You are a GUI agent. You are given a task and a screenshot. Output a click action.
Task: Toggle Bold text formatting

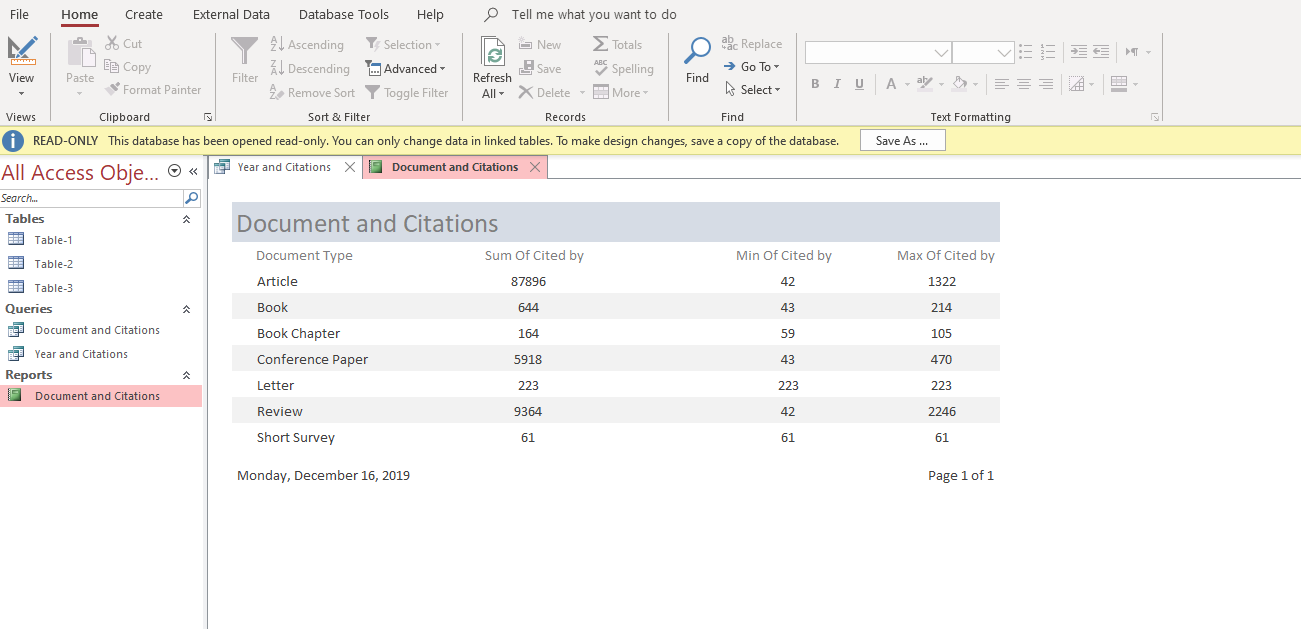pyautogui.click(x=815, y=84)
